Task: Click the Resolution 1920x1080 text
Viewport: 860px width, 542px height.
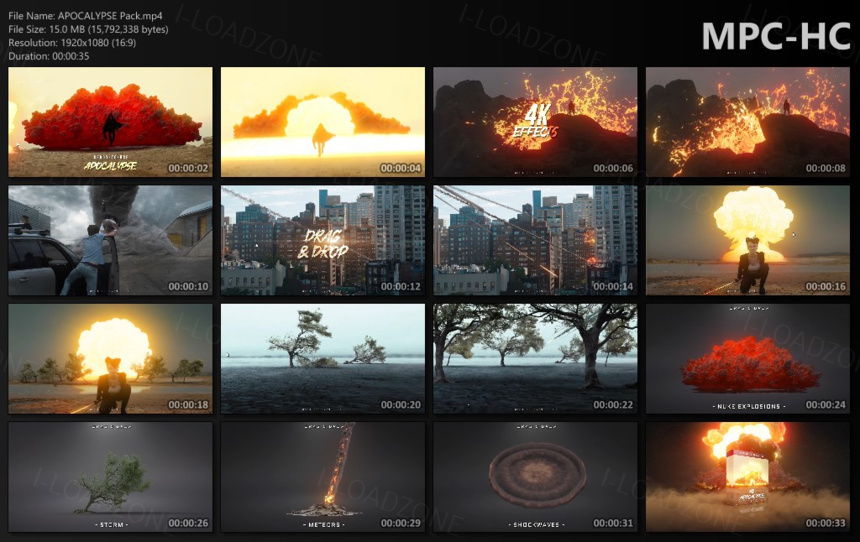Action: click(72, 42)
